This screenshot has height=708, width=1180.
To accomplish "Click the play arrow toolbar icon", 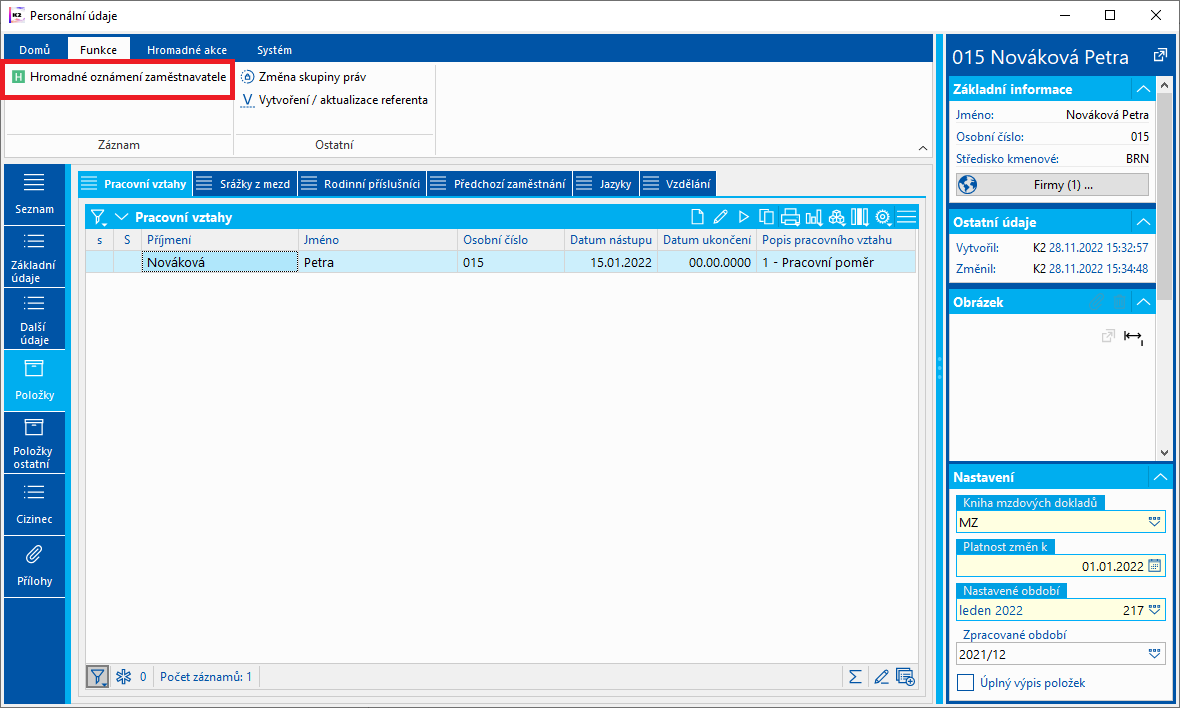I will pyautogui.click(x=744, y=217).
